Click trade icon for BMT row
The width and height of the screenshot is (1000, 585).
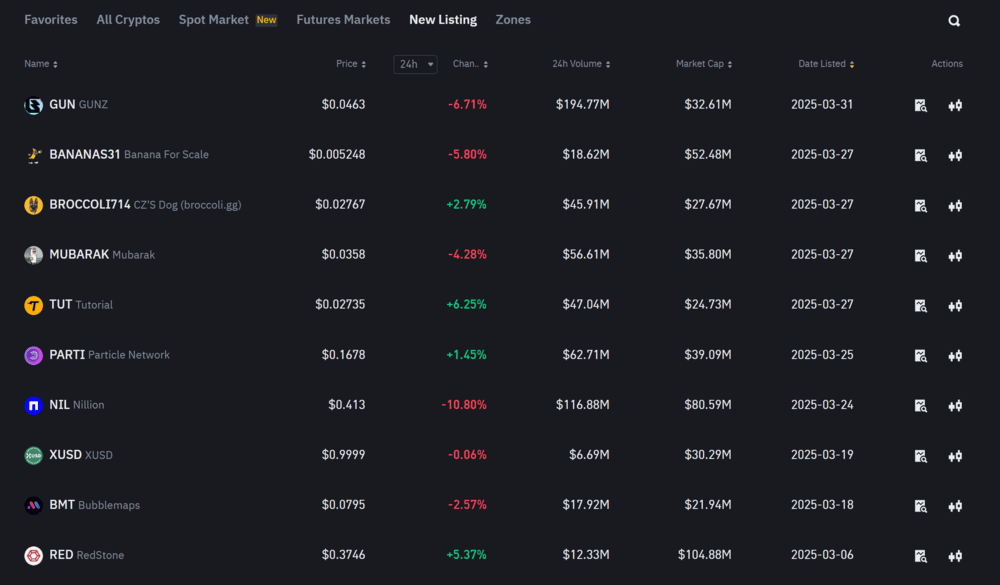955,506
